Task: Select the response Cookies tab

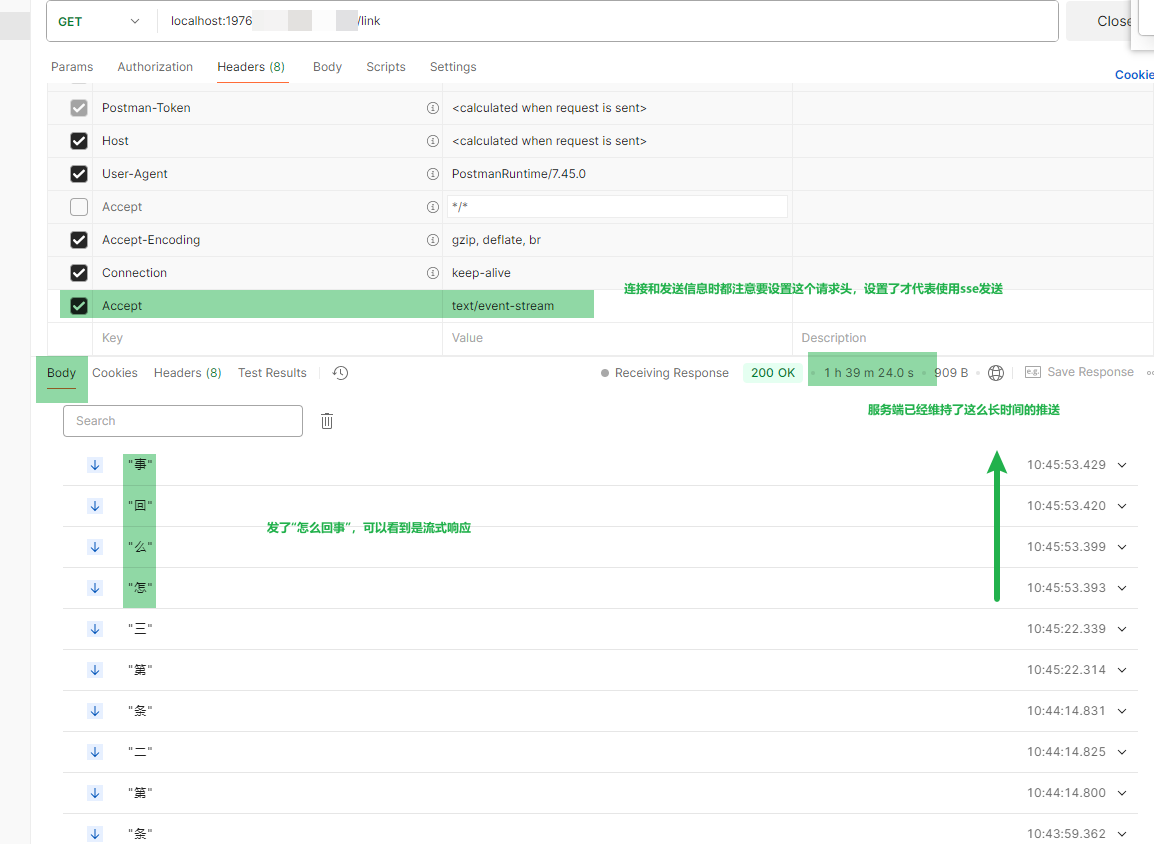Action: 115,373
